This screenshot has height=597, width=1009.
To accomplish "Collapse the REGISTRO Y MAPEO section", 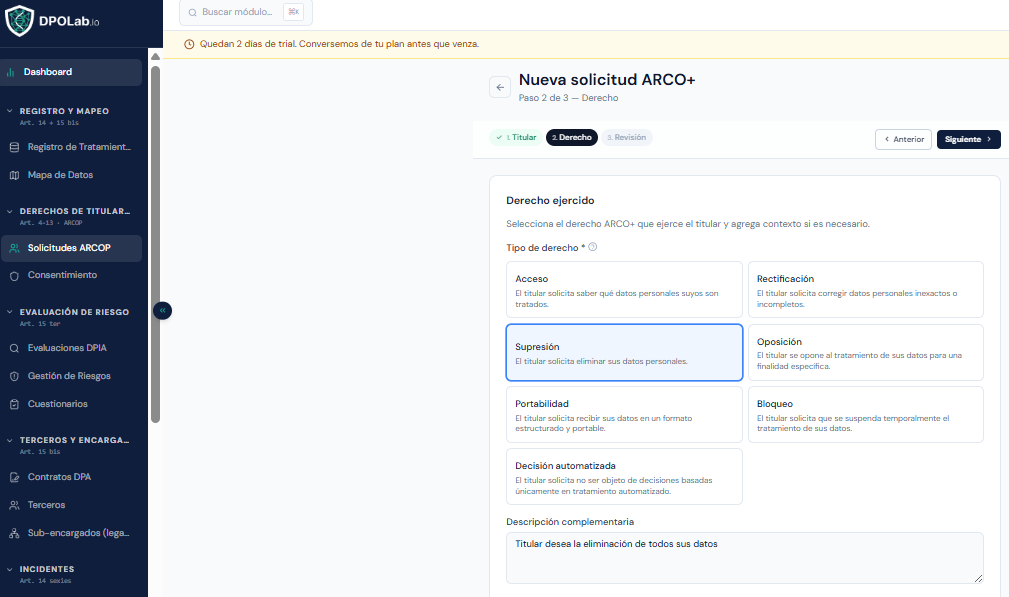I will (10, 111).
